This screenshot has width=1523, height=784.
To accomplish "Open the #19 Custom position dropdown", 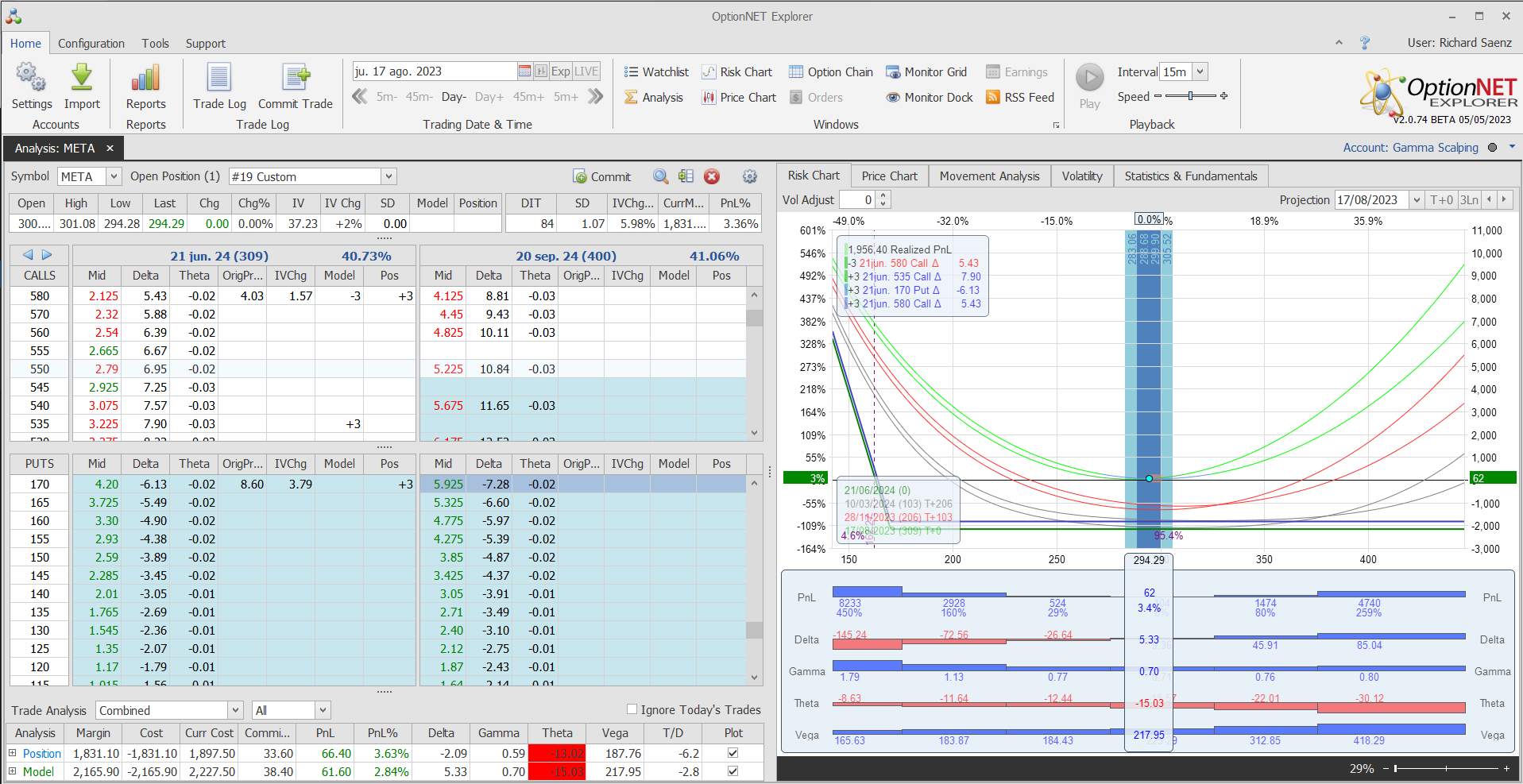I will click(388, 176).
